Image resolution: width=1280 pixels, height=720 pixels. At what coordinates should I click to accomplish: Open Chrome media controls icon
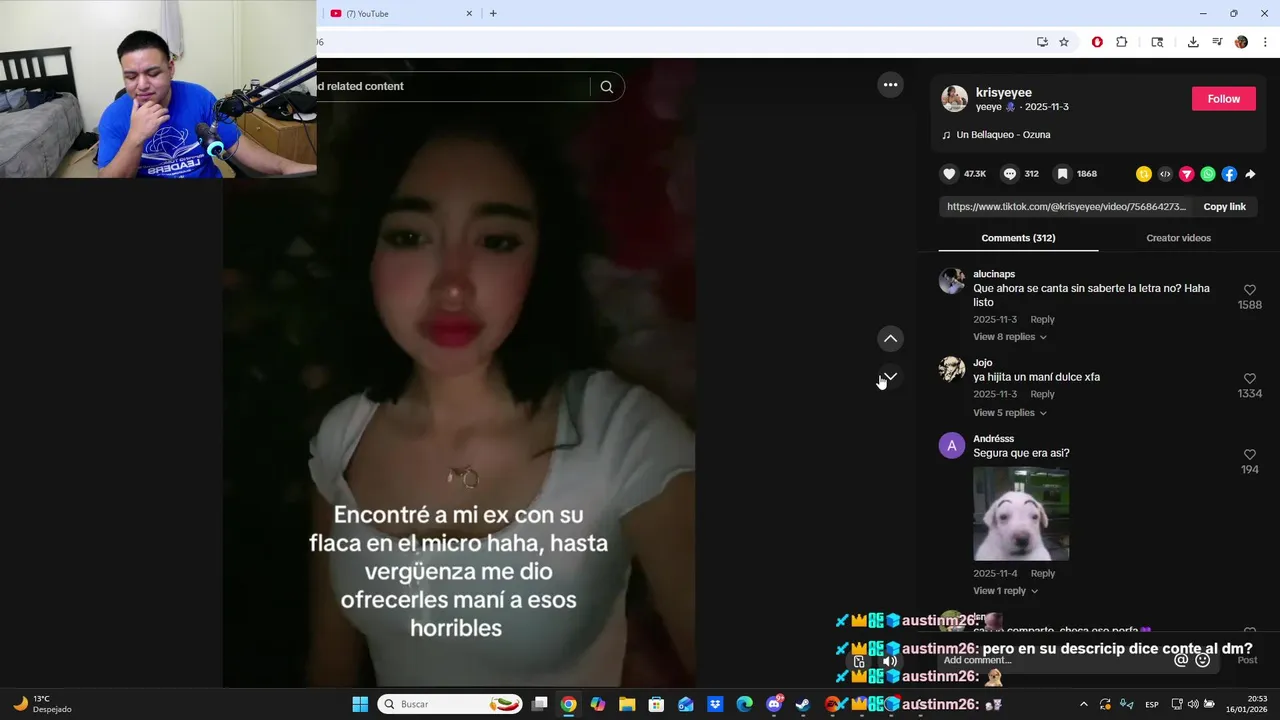[1217, 42]
